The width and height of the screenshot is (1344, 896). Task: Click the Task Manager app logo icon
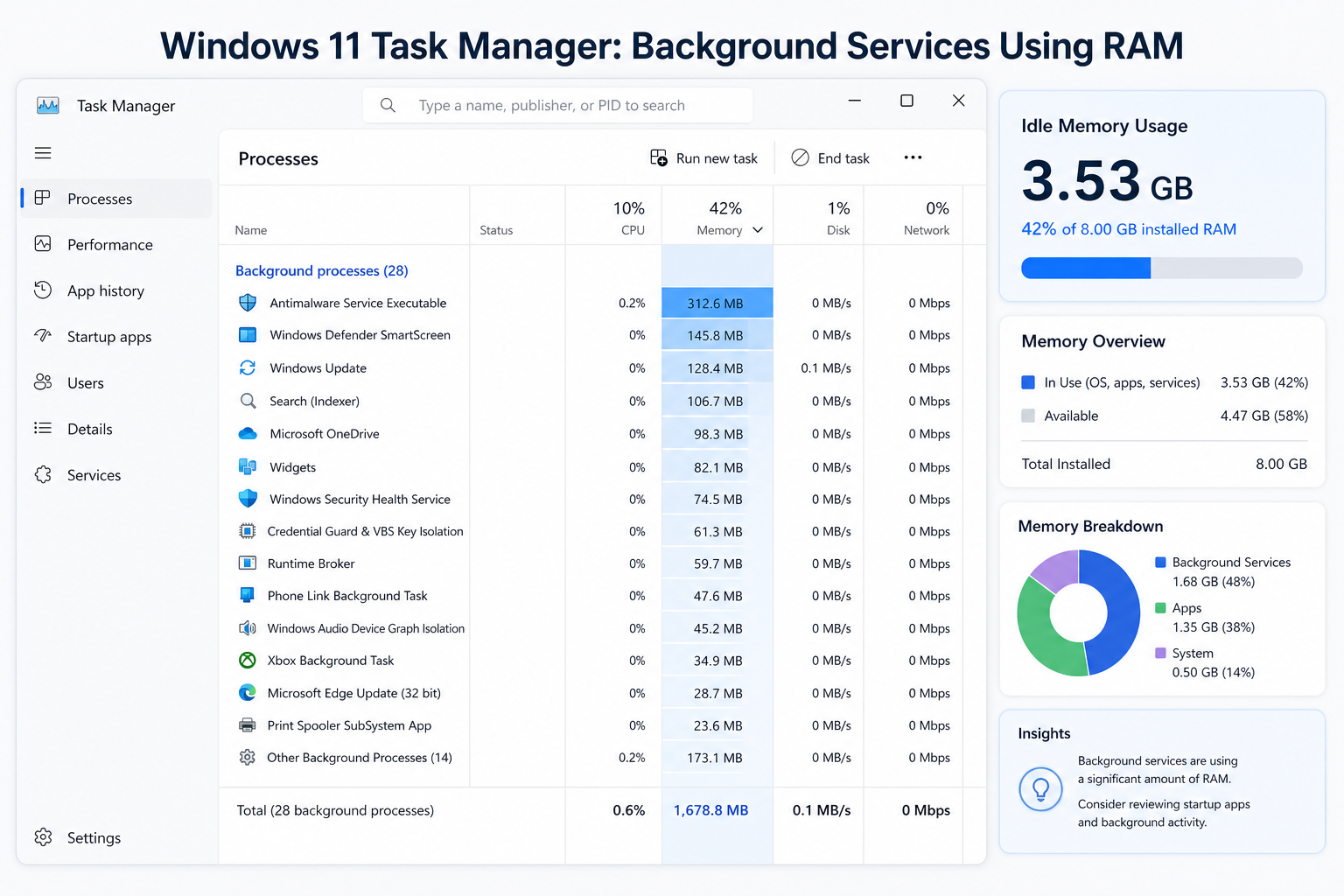pos(48,106)
